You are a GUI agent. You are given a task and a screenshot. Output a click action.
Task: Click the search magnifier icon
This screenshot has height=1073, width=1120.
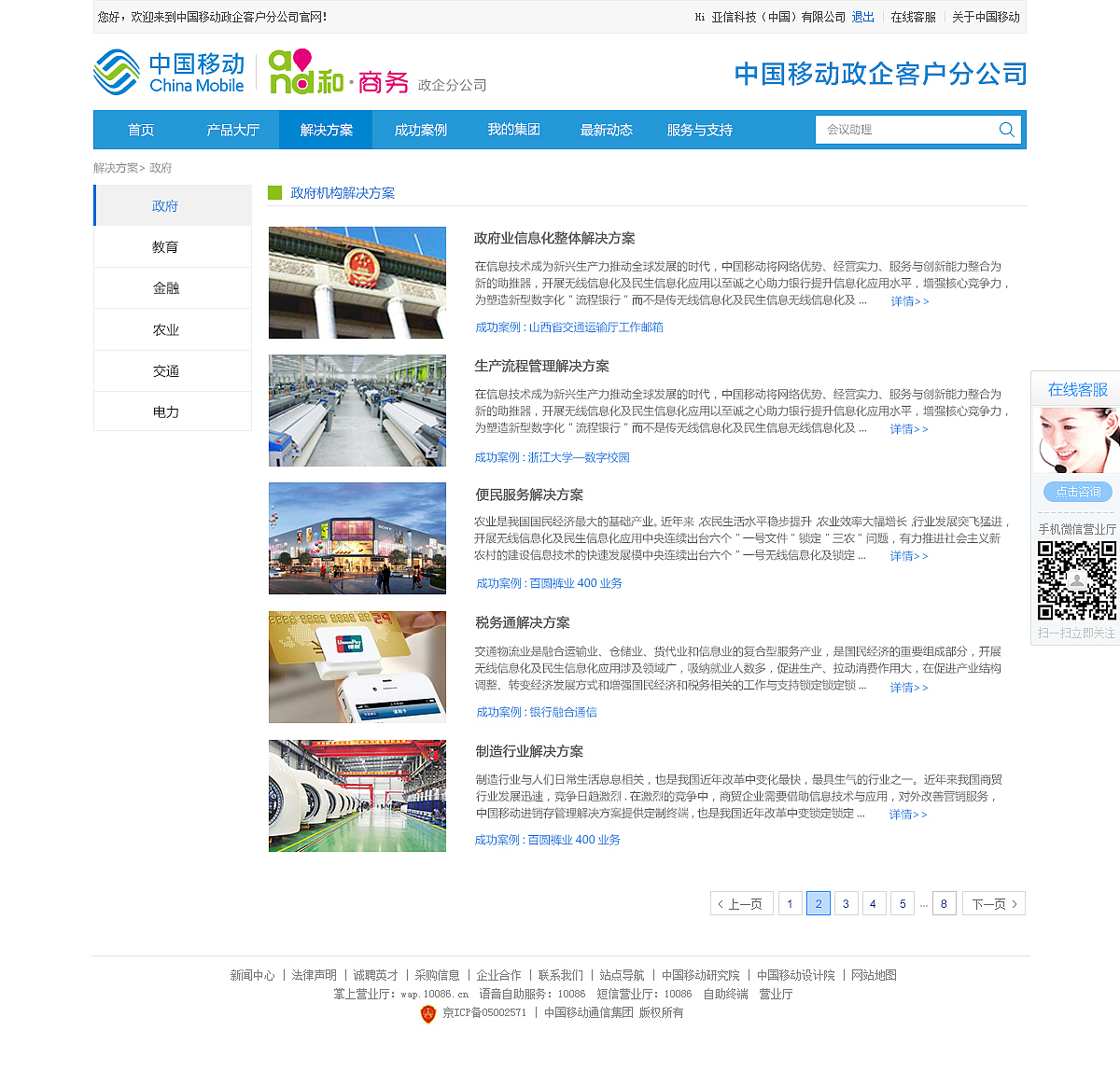click(x=1006, y=130)
